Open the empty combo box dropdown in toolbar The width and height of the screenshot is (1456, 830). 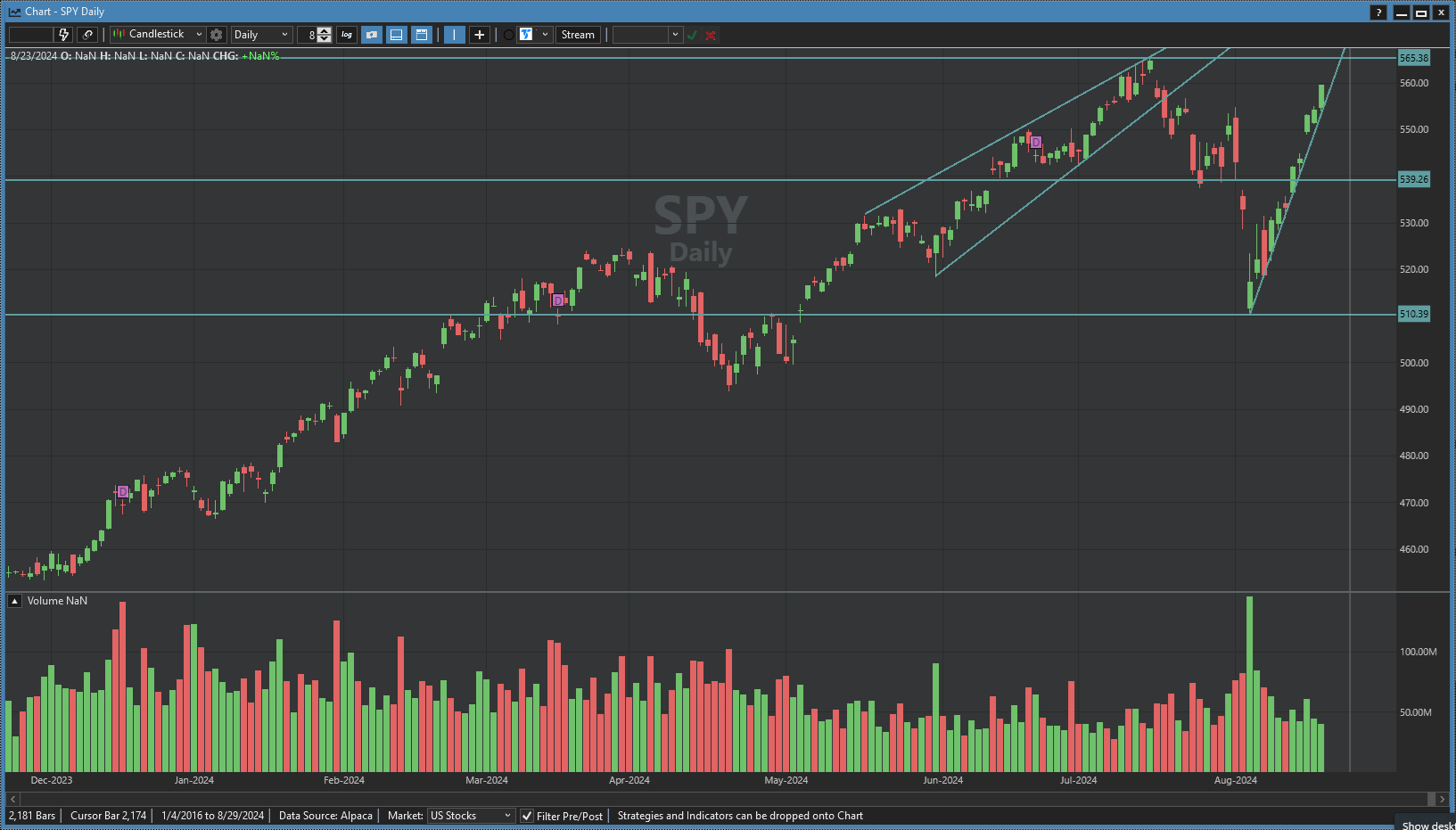[x=675, y=35]
